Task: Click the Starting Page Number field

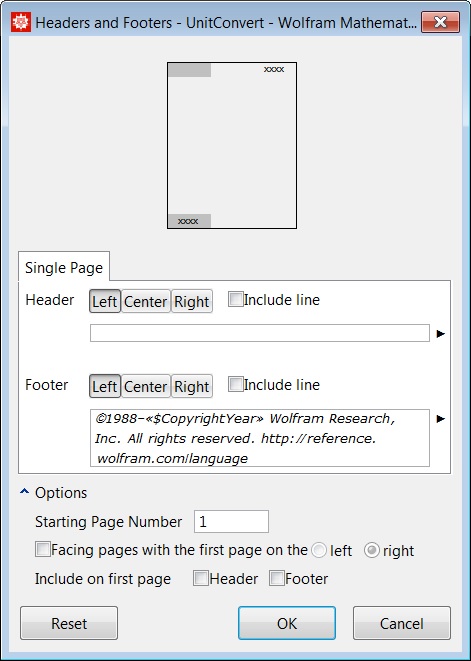Action: (231, 521)
